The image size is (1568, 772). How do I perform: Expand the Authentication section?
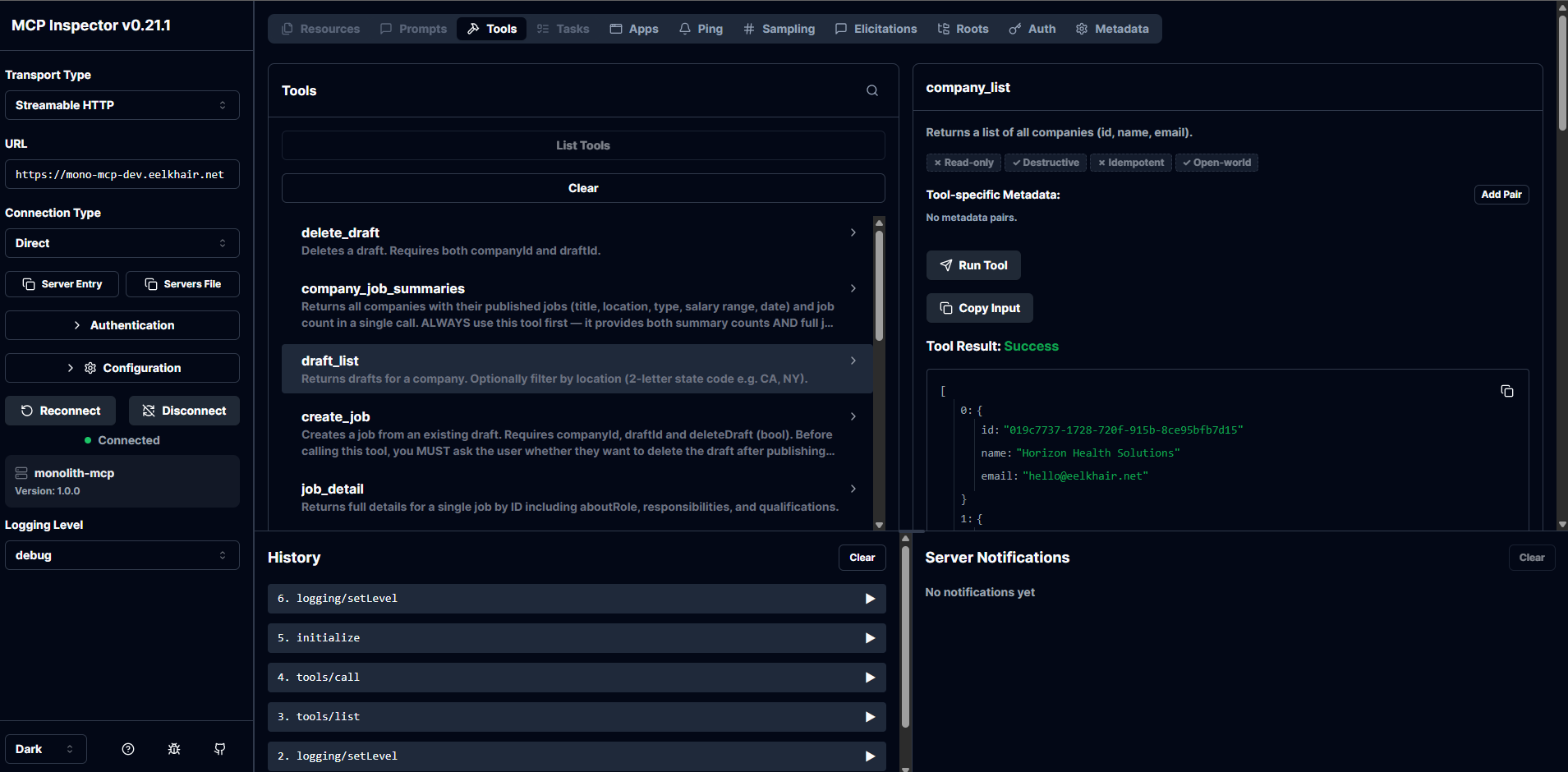(122, 325)
